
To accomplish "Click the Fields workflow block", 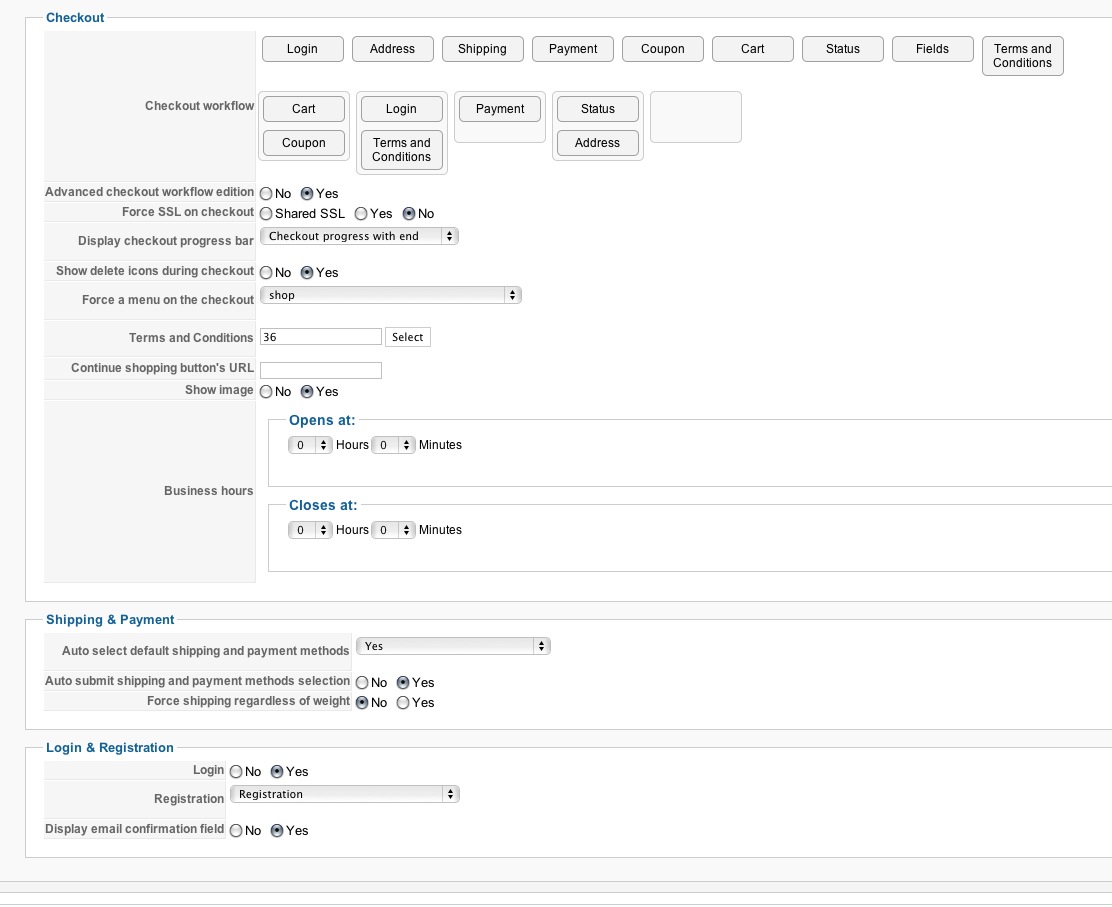I will click(x=932, y=49).
